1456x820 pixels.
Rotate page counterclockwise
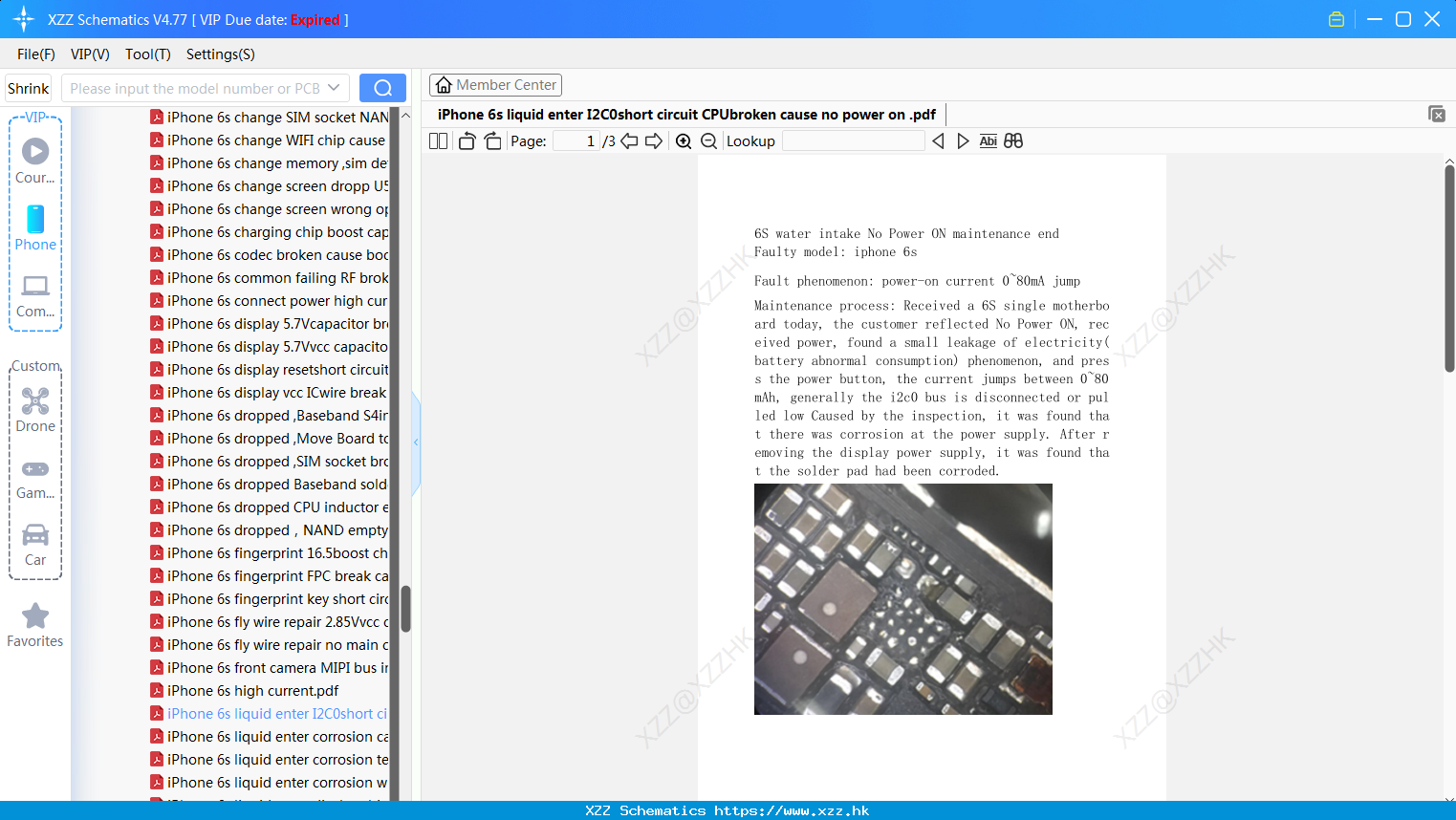(467, 140)
